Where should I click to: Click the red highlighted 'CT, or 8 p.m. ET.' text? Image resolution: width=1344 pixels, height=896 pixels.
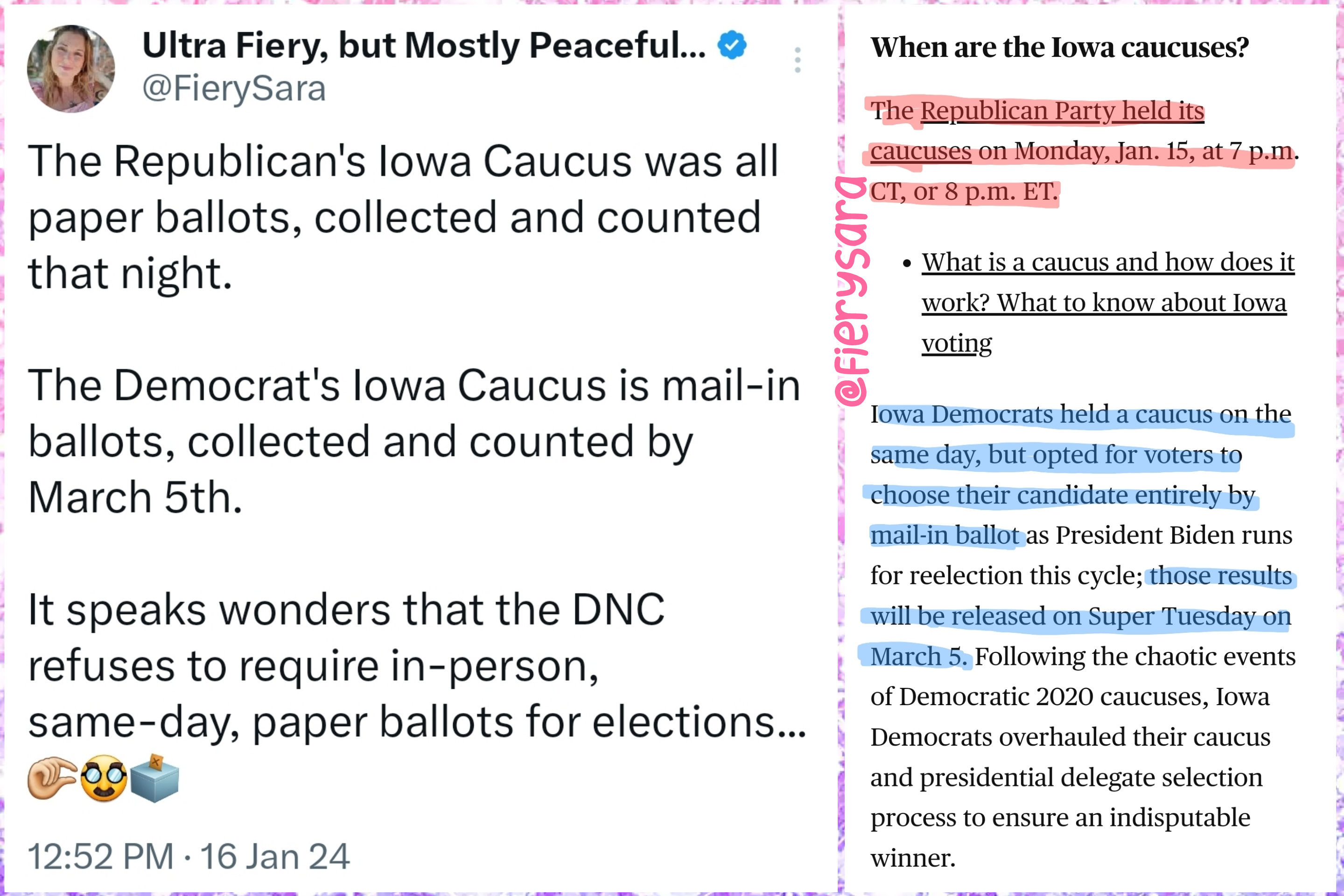(964, 192)
